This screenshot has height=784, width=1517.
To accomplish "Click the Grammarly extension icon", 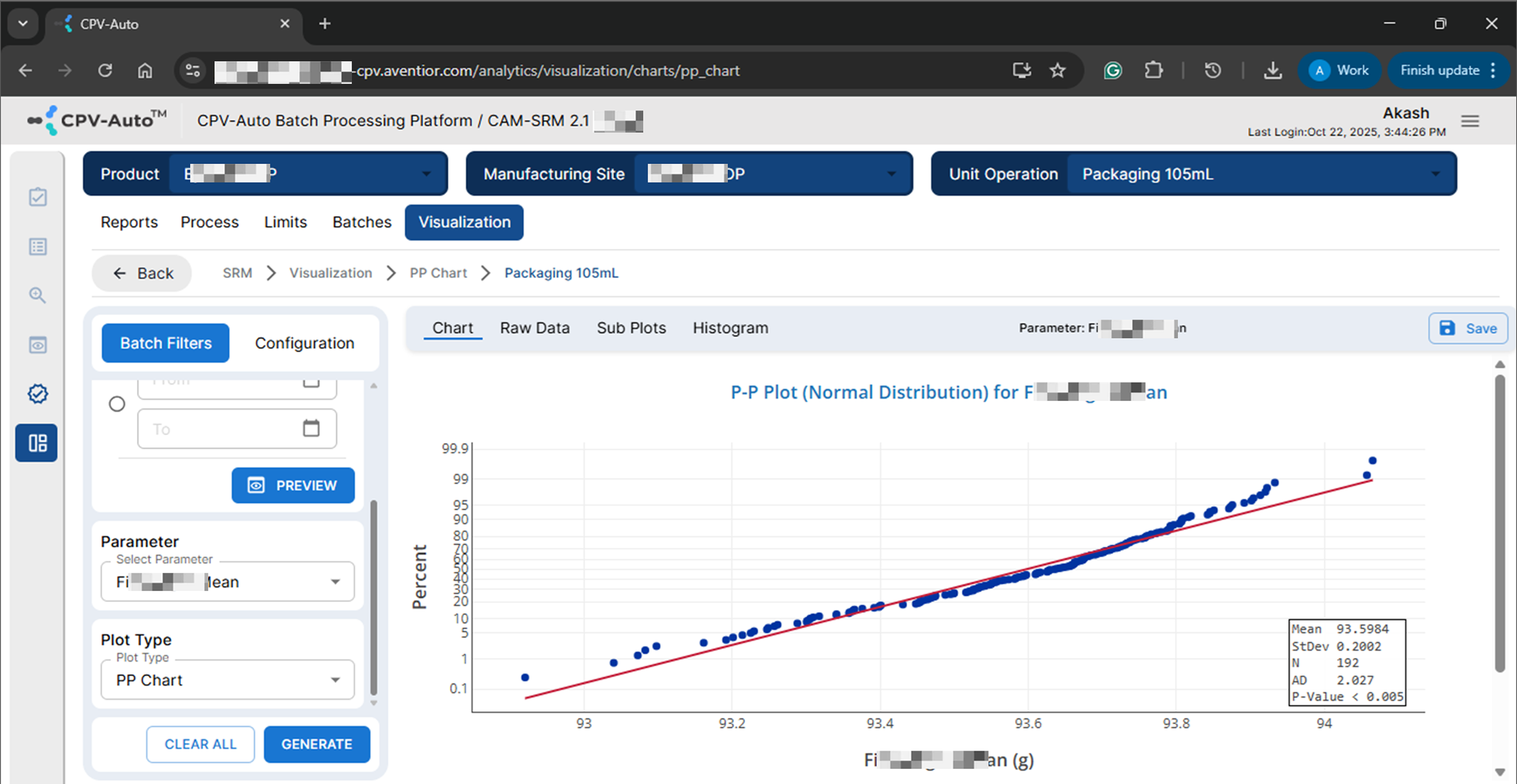I will click(1113, 70).
